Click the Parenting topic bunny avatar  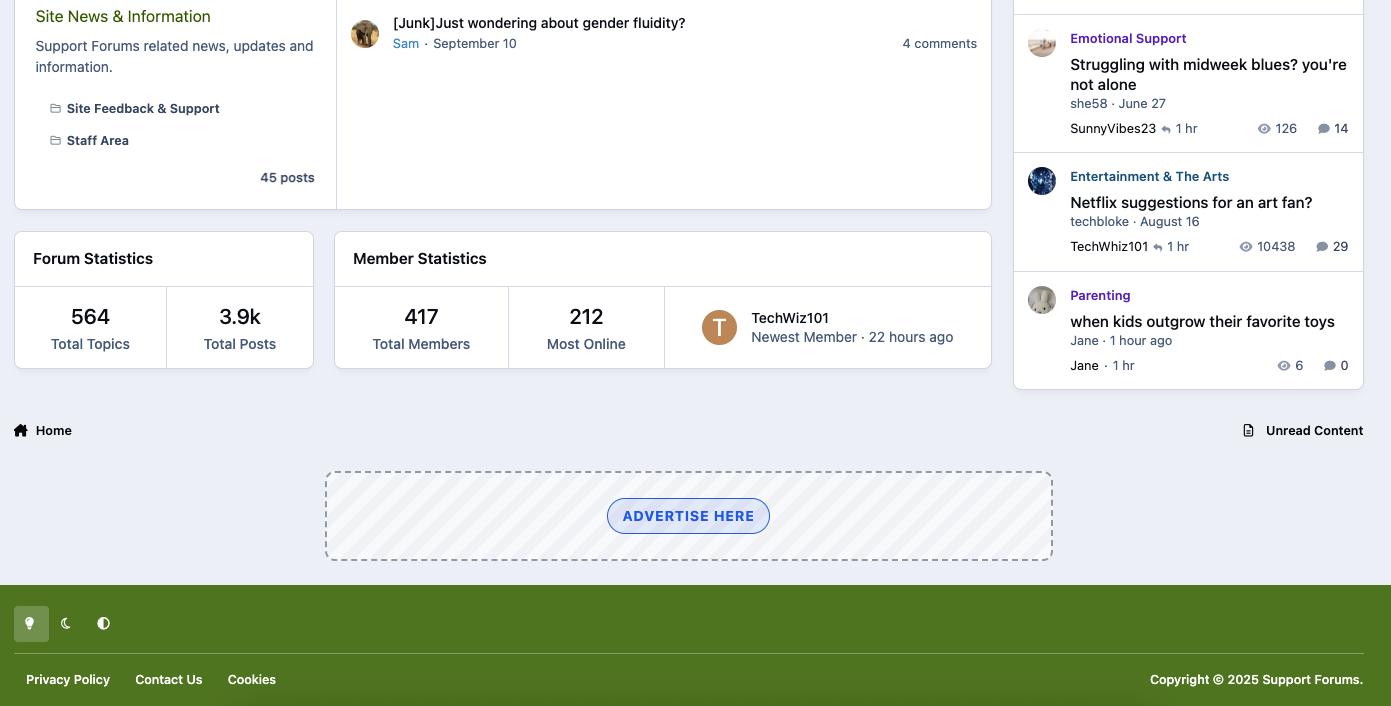point(1042,300)
